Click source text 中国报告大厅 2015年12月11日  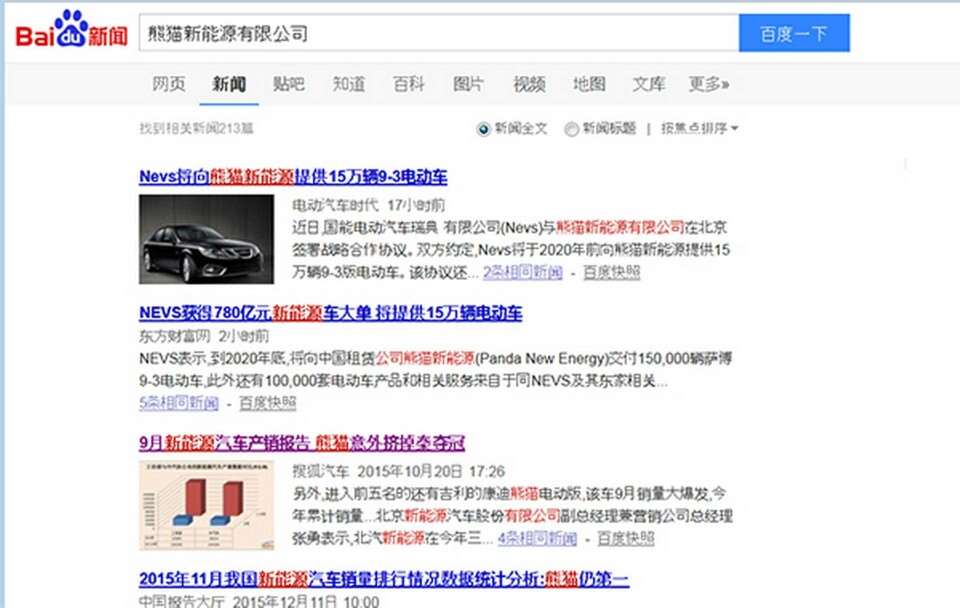click(x=259, y=601)
